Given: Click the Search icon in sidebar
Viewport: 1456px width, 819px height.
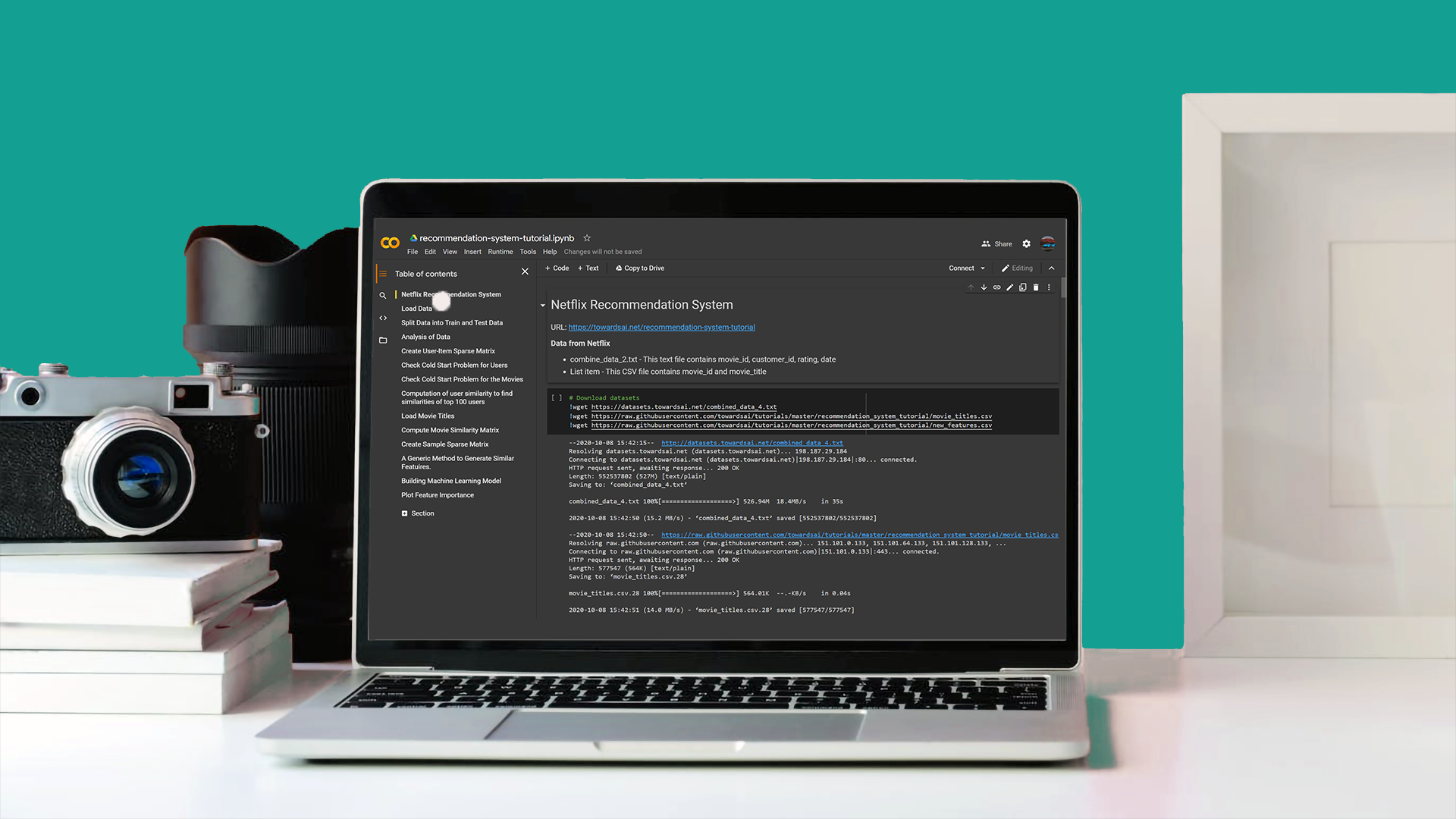Looking at the screenshot, I should pos(382,295).
